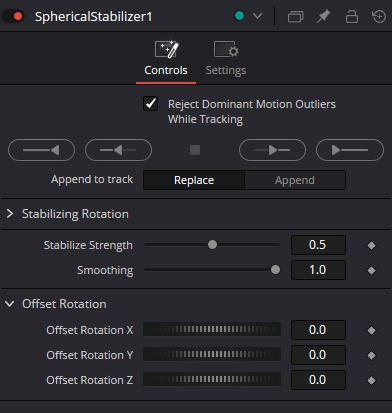Click Track Reverse button
Screen dimensions: 392x413
(x=41, y=150)
